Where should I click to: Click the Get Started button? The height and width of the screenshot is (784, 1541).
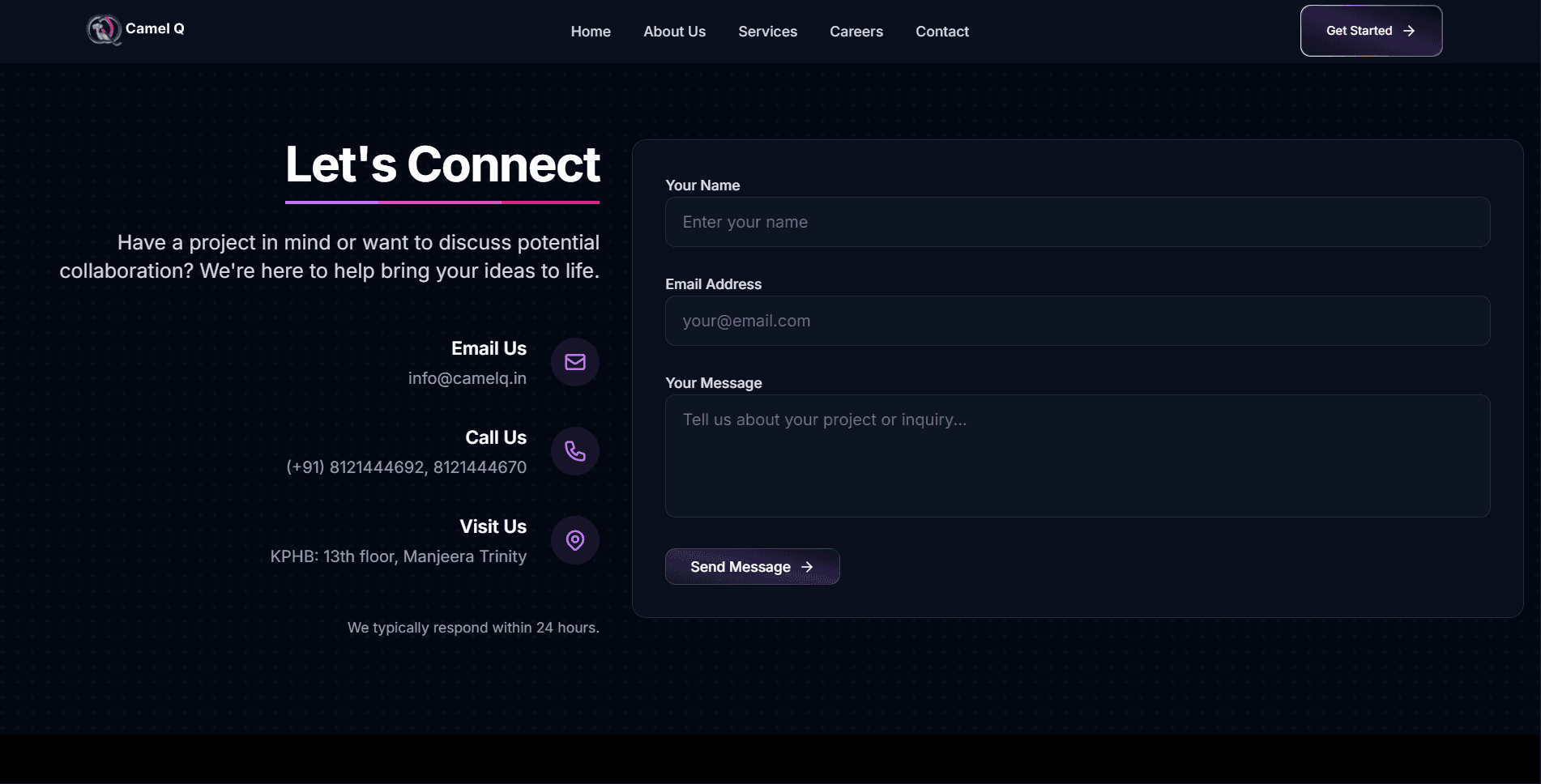(1371, 31)
